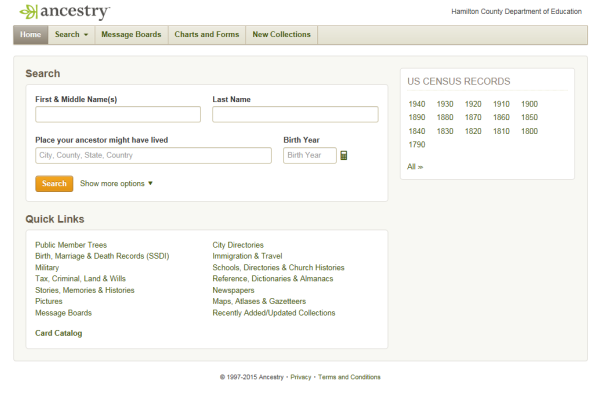Open the 1840 census records
The image size is (600, 400).
pyautogui.click(x=417, y=131)
